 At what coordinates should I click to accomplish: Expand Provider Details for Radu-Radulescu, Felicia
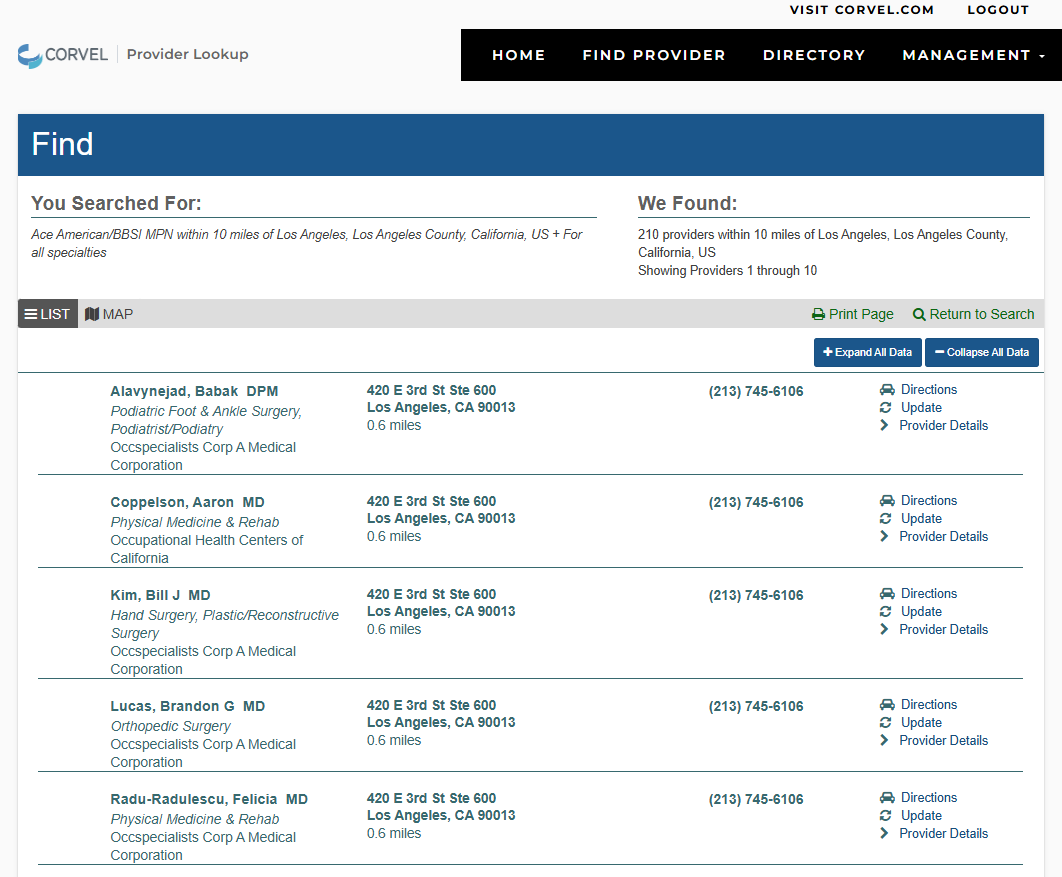[942, 834]
